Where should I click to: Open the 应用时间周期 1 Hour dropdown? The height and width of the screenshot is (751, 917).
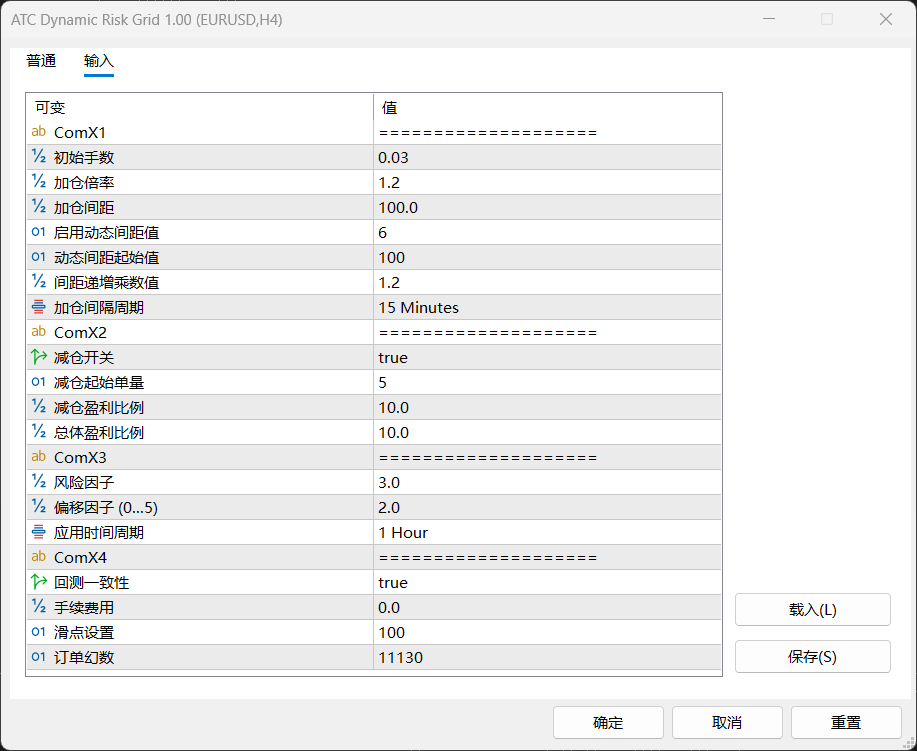[547, 532]
